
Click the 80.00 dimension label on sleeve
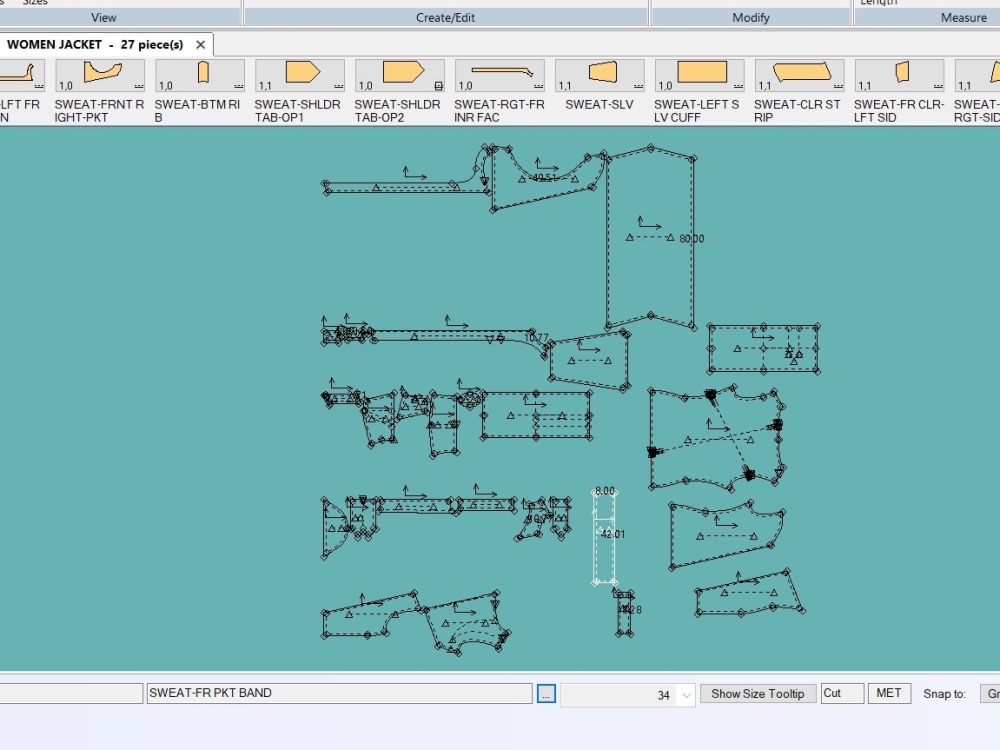(x=691, y=239)
